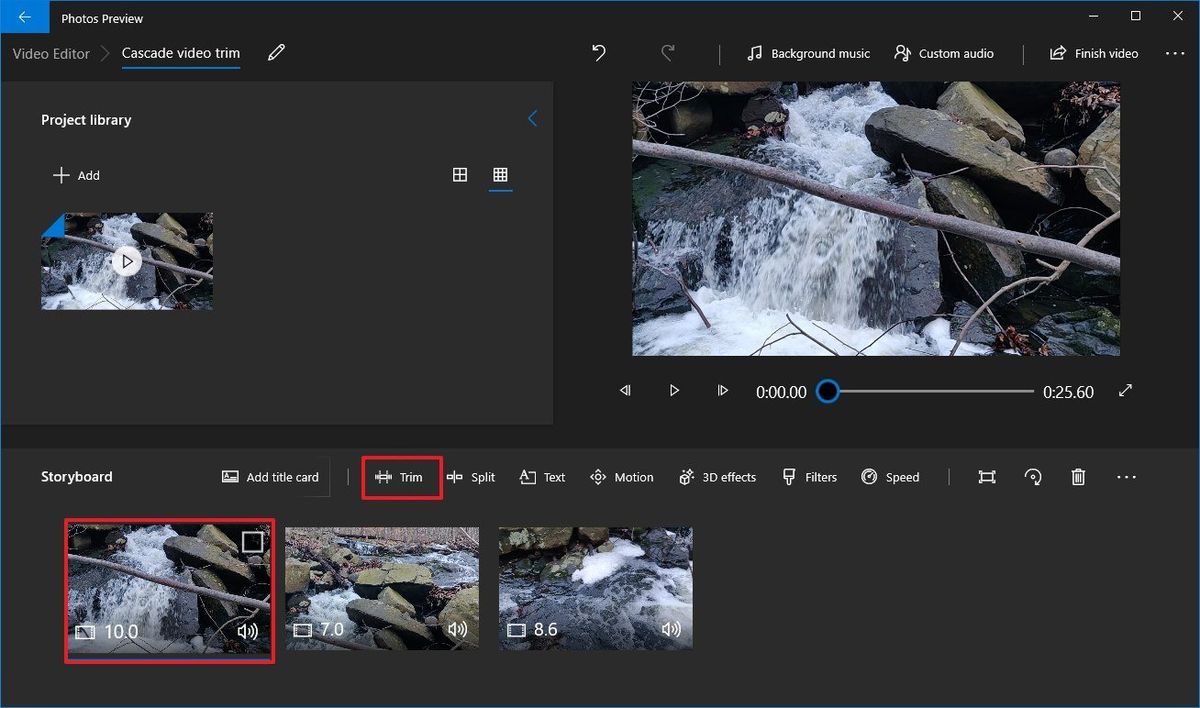Open more options next to Finish video
Screen dimensions: 1200x708
pyautogui.click(x=1175, y=53)
